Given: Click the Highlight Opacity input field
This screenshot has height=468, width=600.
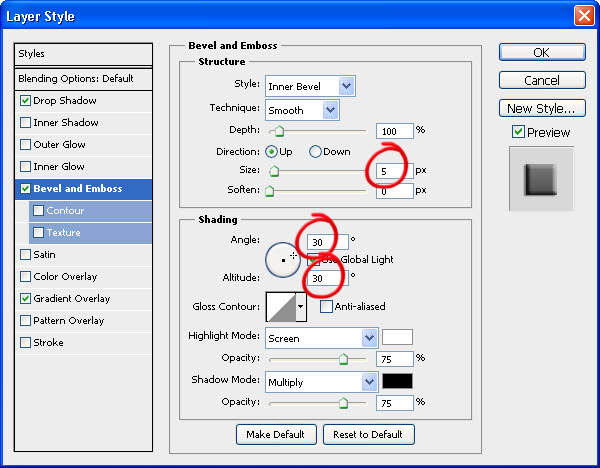Looking at the screenshot, I should [395, 359].
